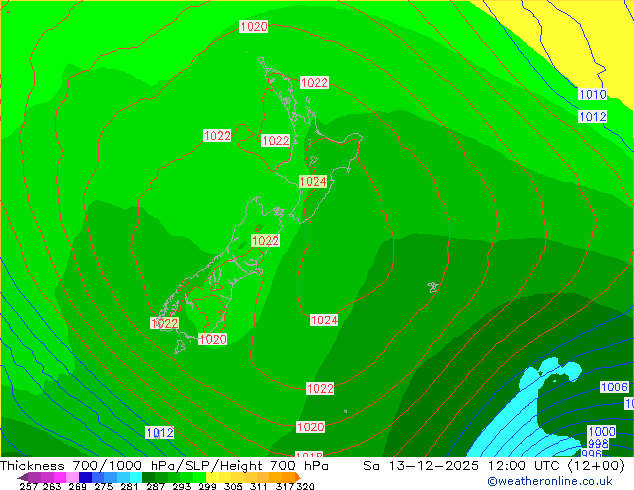Click the word Thickness in the map title
This screenshot has width=634, height=490.
click(32, 466)
